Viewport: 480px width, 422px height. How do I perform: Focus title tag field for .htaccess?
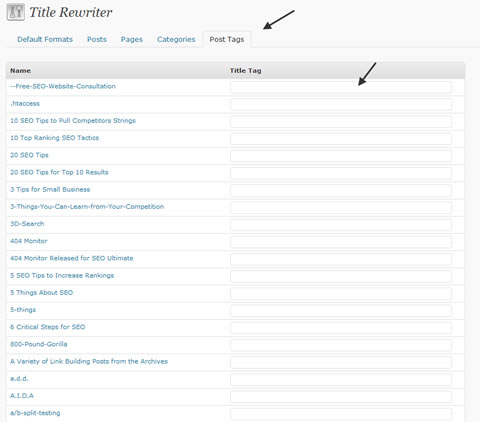(341, 104)
